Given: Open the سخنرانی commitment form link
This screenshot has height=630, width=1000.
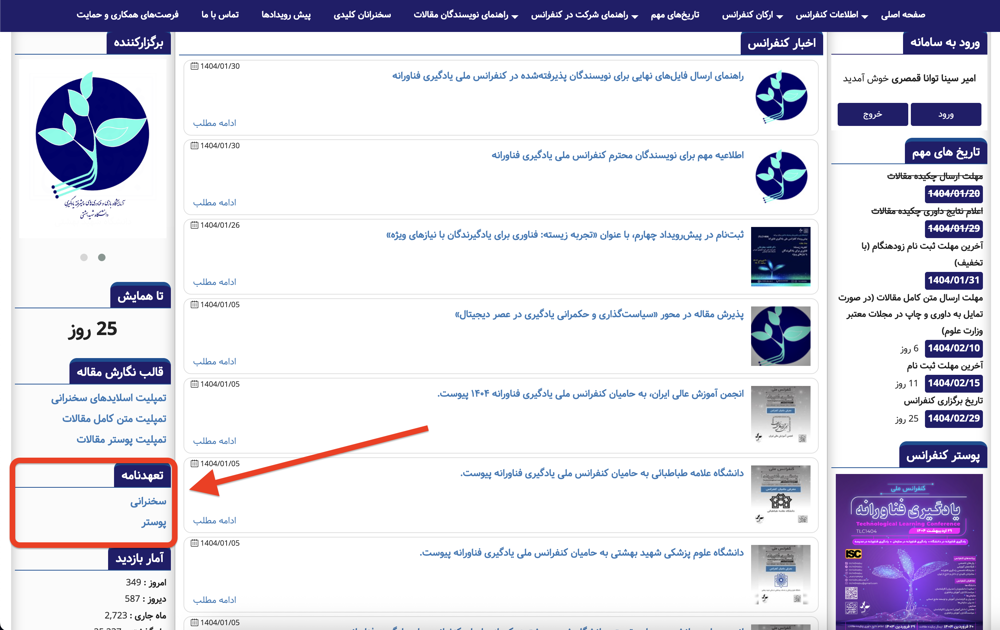Looking at the screenshot, I should 149,502.
